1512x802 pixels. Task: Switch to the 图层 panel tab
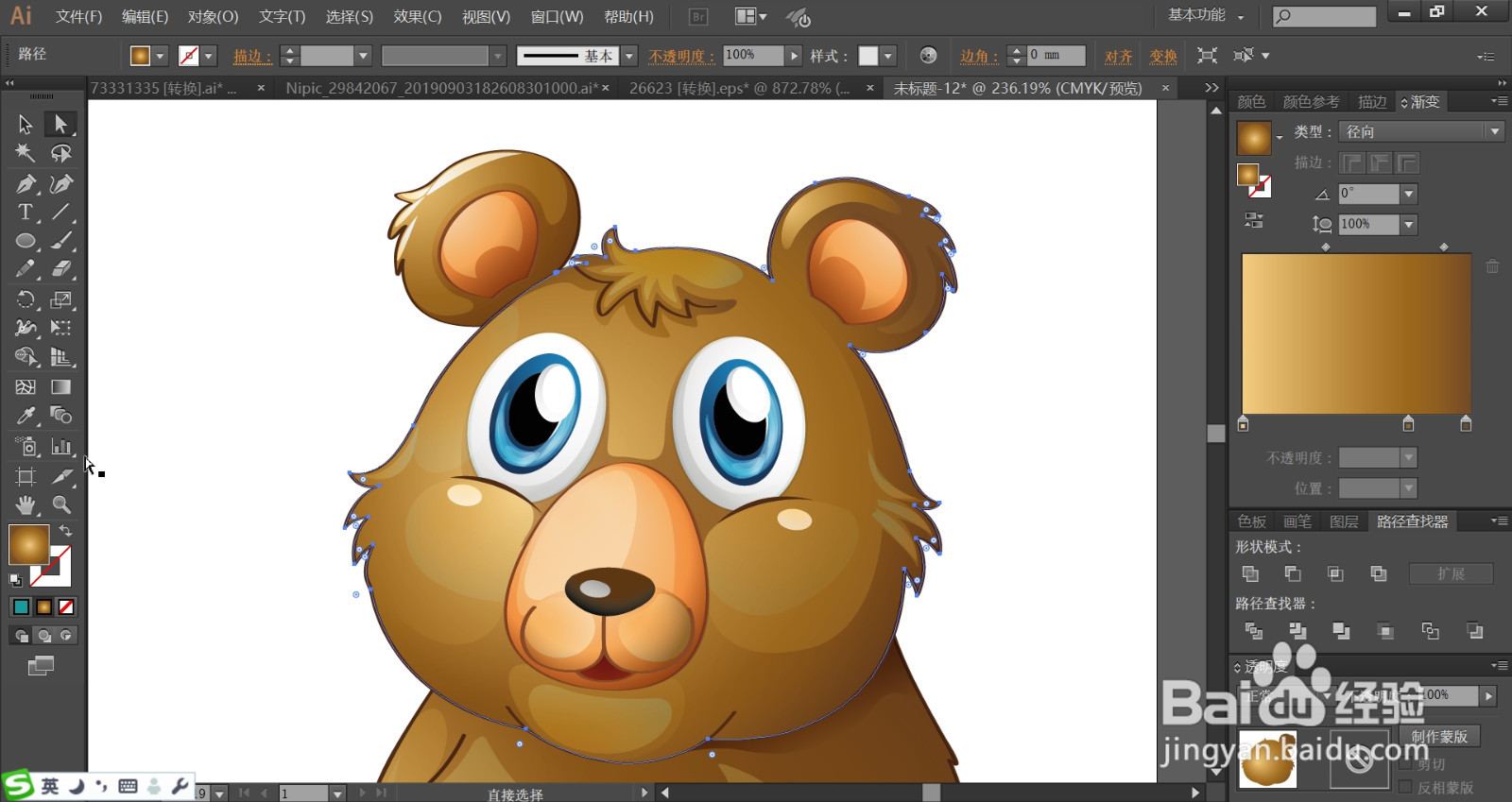(1344, 520)
